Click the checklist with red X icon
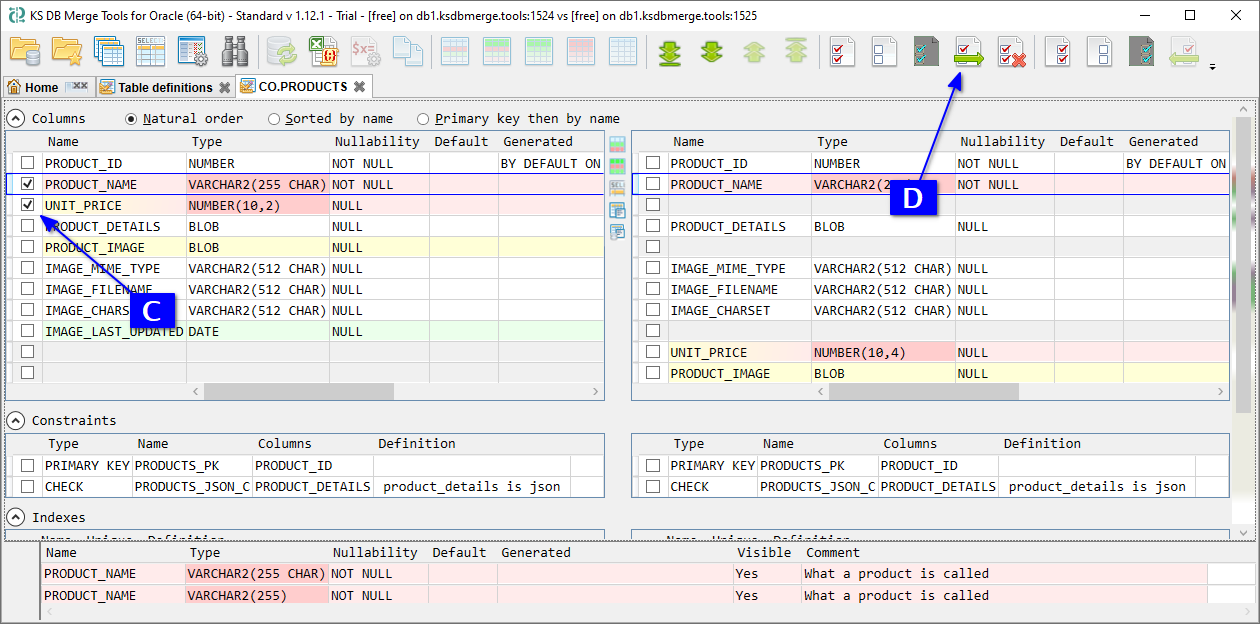This screenshot has height=624, width=1260. point(1011,51)
